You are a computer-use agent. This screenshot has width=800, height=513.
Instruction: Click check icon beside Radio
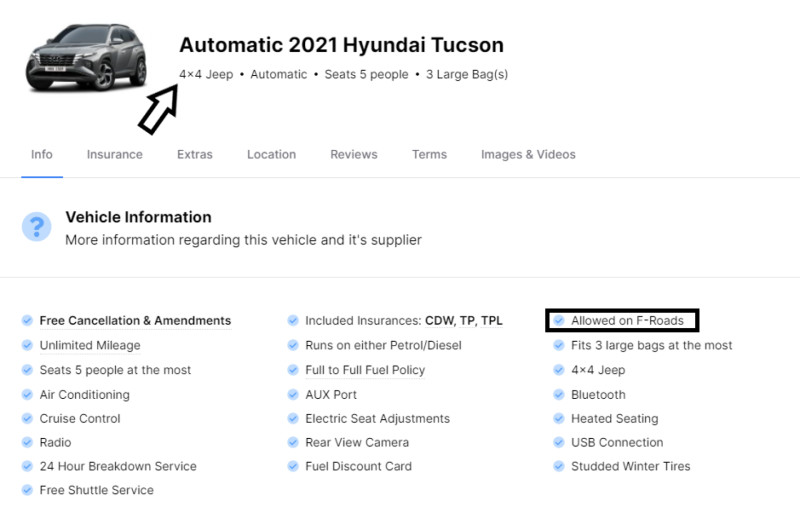27,442
